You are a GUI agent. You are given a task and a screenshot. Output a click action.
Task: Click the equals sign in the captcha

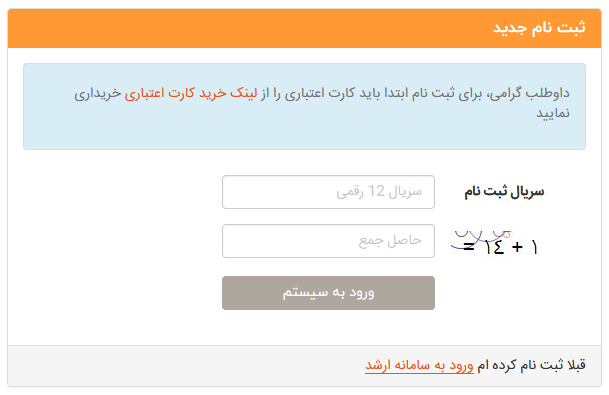(x=469, y=247)
